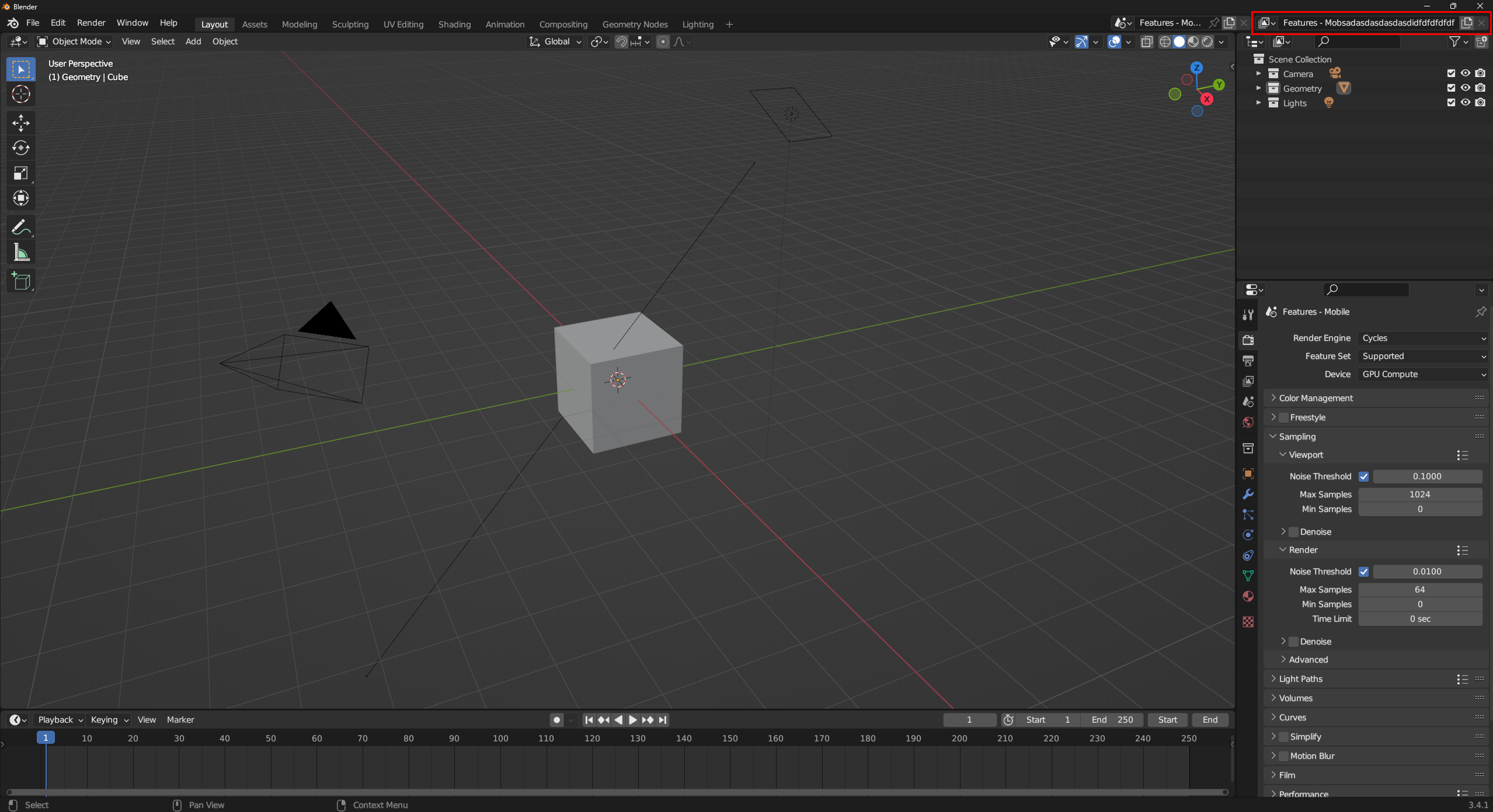The image size is (1493, 812).
Task: Activate the Rotate tool
Action: [x=21, y=148]
